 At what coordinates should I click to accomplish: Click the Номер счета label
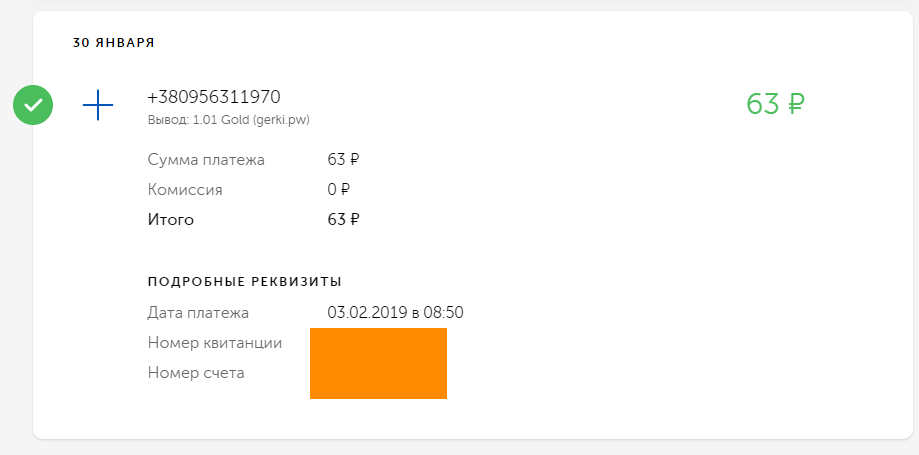click(196, 373)
